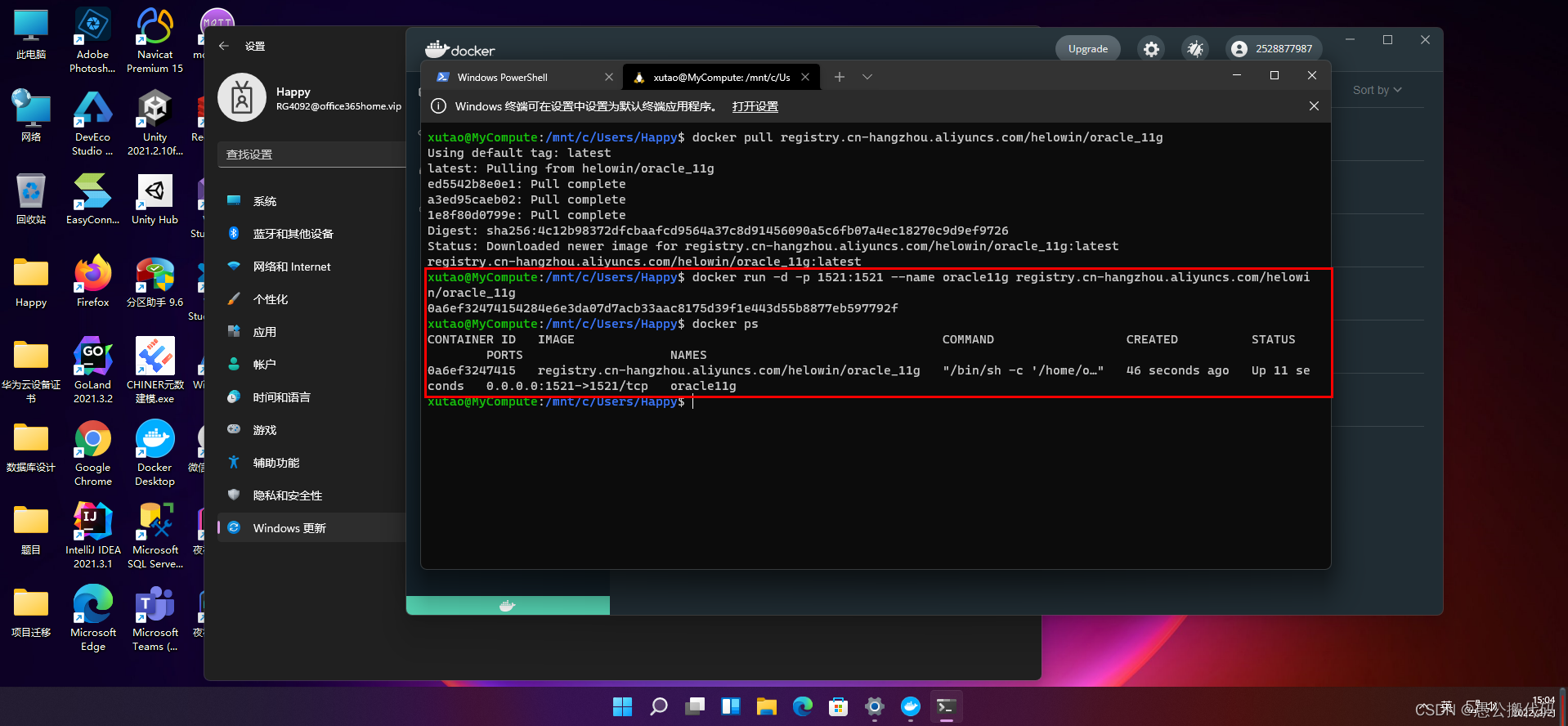Launch Google Chrome from desktop
1568x726 pixels.
(x=92, y=454)
